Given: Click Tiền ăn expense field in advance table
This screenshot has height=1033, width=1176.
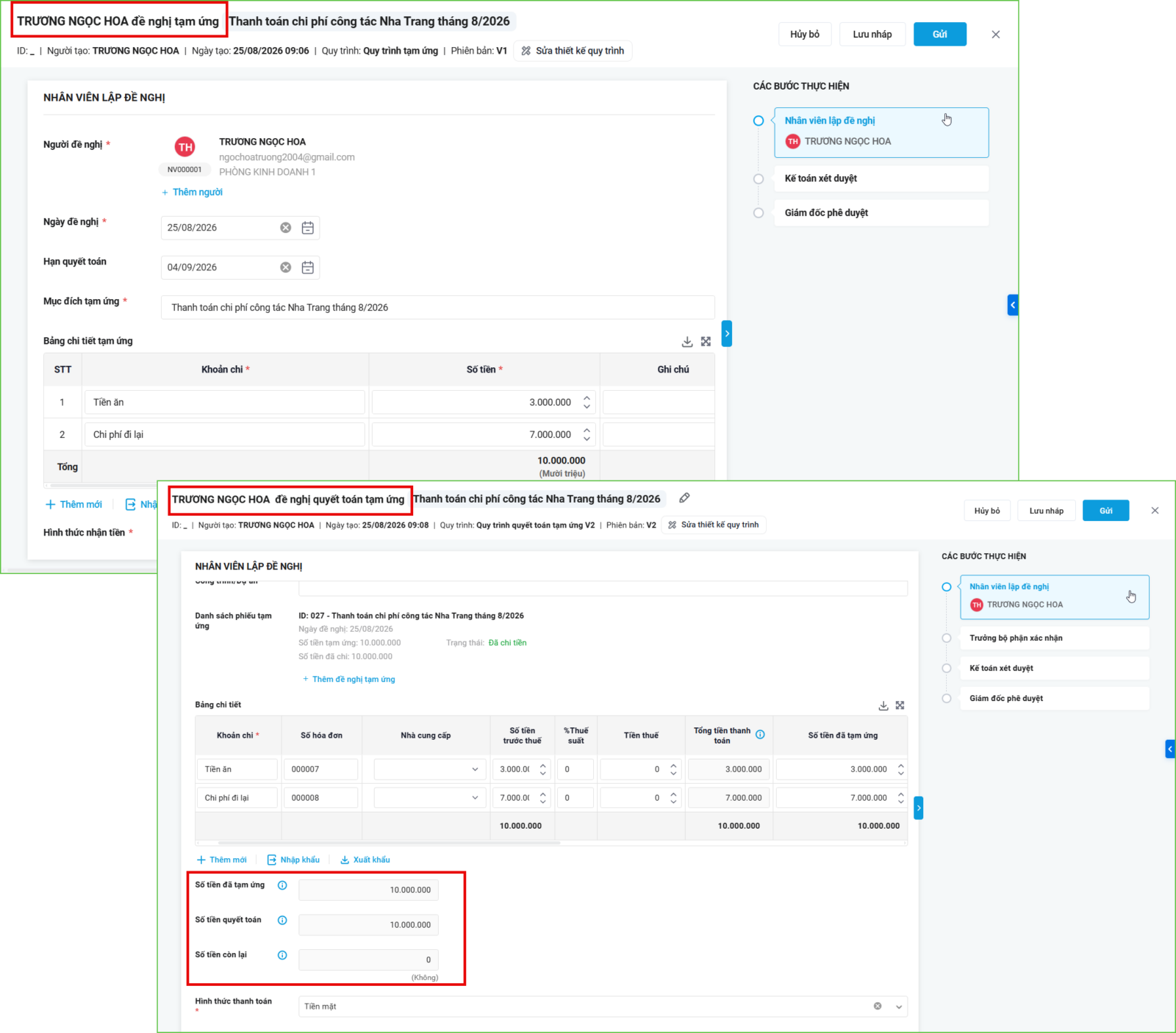Looking at the screenshot, I should [225, 403].
